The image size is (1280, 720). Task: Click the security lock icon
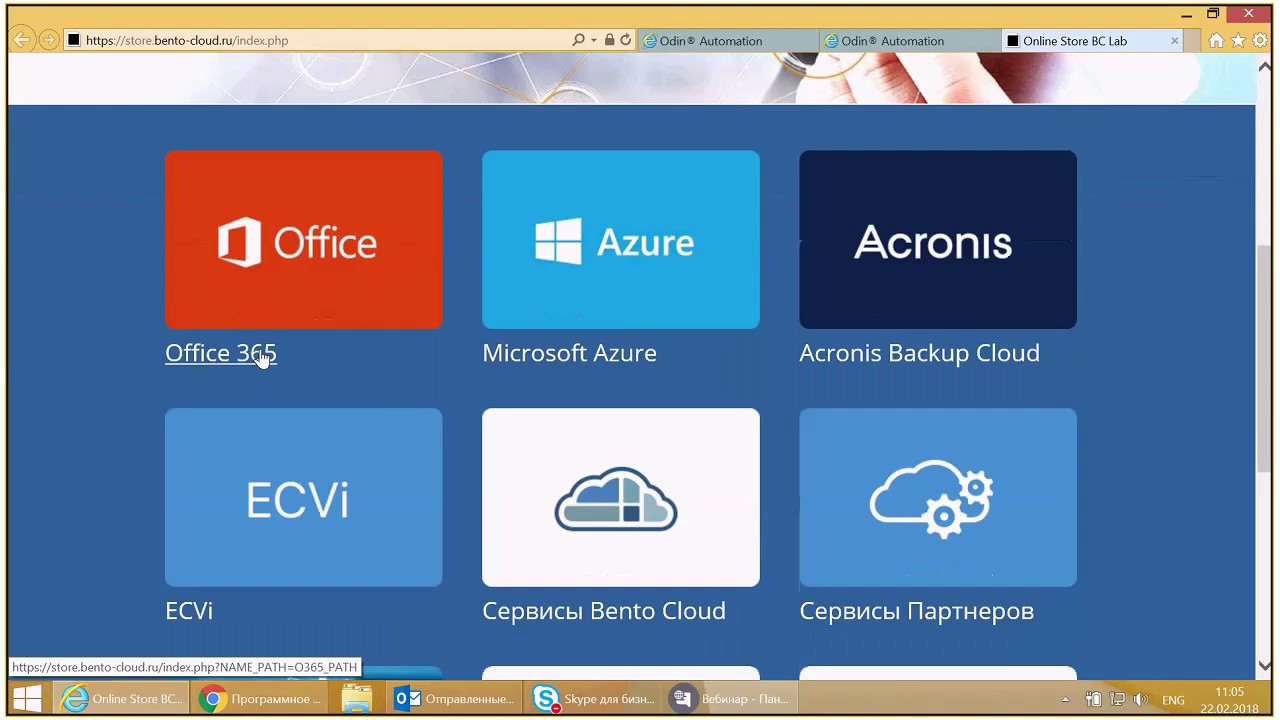coord(609,41)
